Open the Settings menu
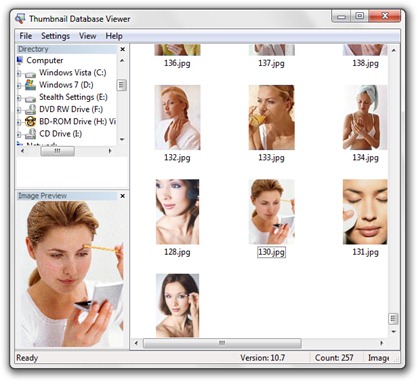The image size is (418, 381). (x=55, y=36)
